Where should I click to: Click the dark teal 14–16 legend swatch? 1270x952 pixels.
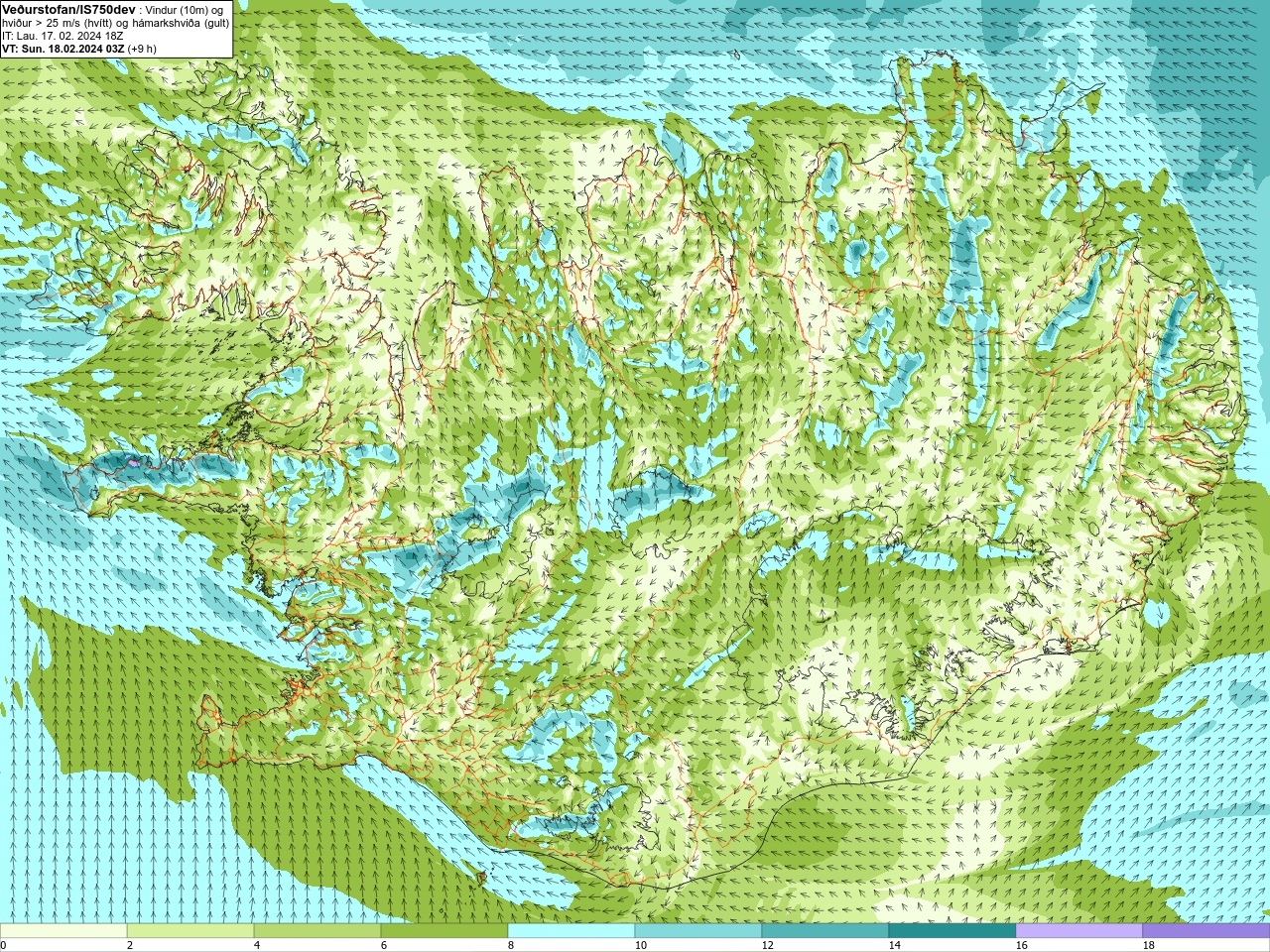(x=952, y=931)
